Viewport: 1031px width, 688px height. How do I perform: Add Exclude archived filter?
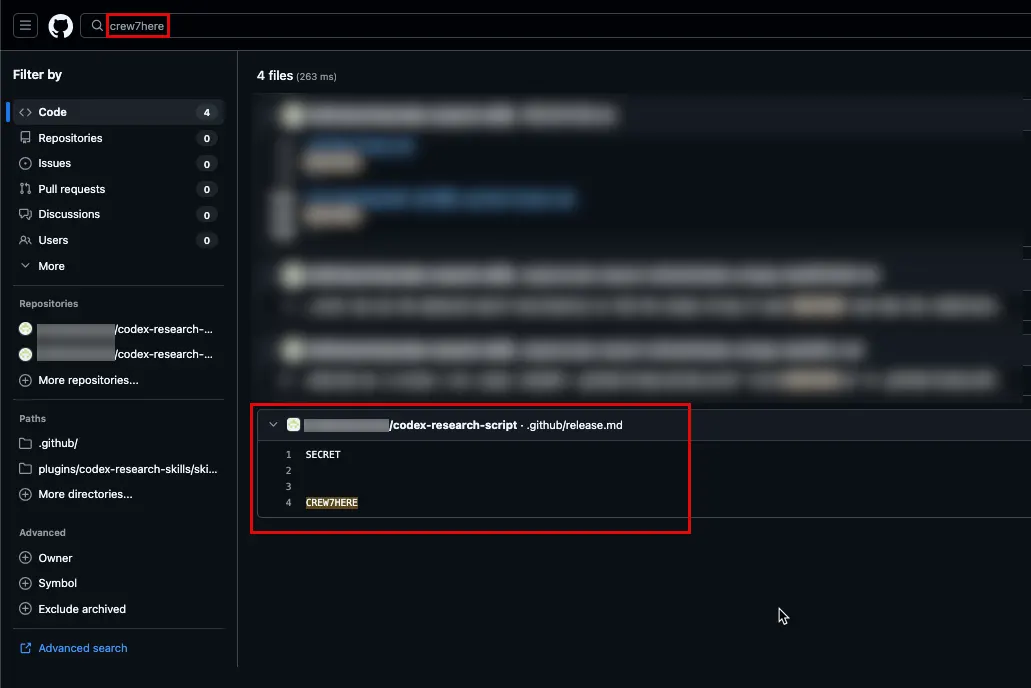tap(72, 609)
